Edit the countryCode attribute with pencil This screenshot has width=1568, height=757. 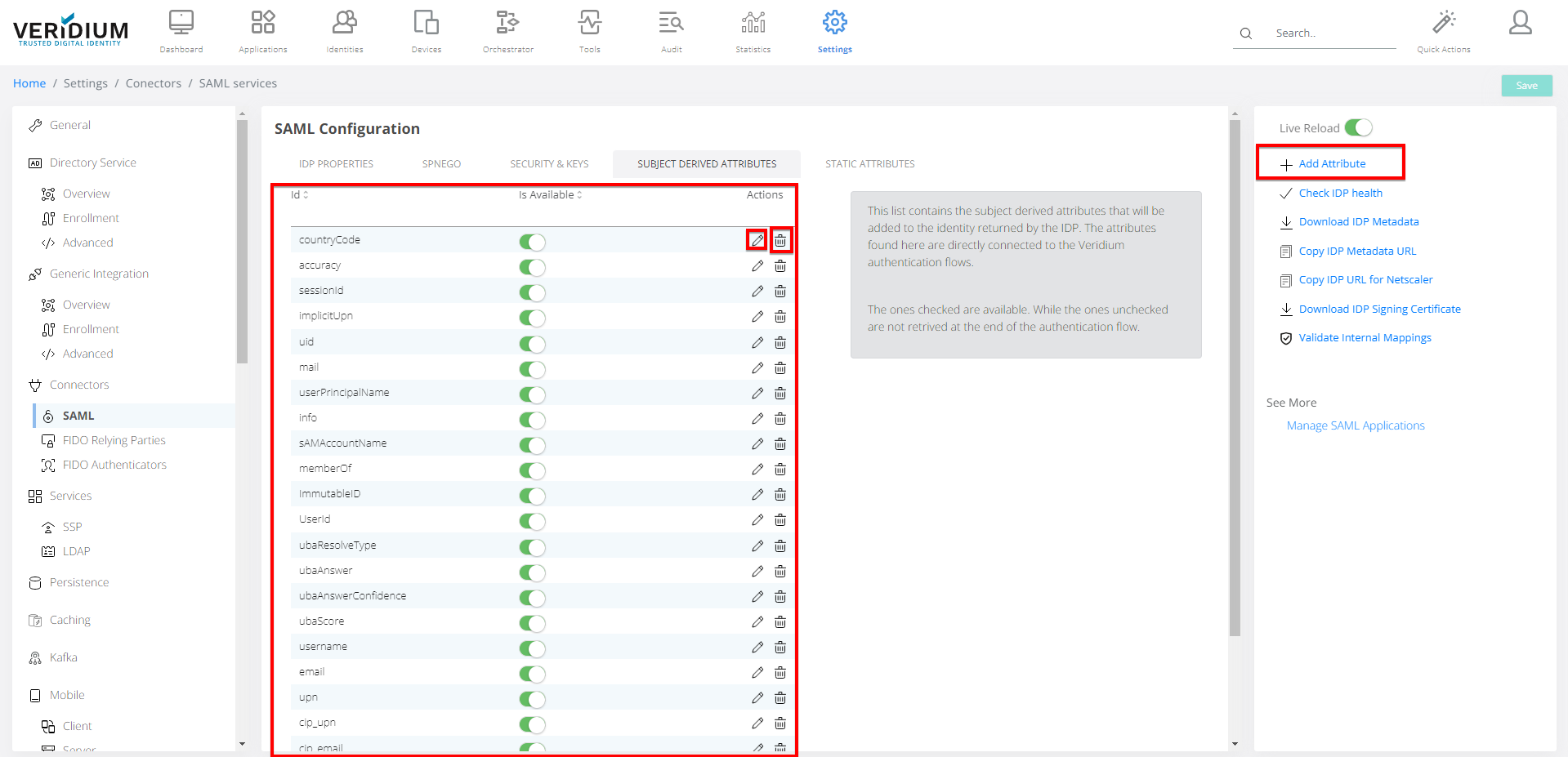757,240
